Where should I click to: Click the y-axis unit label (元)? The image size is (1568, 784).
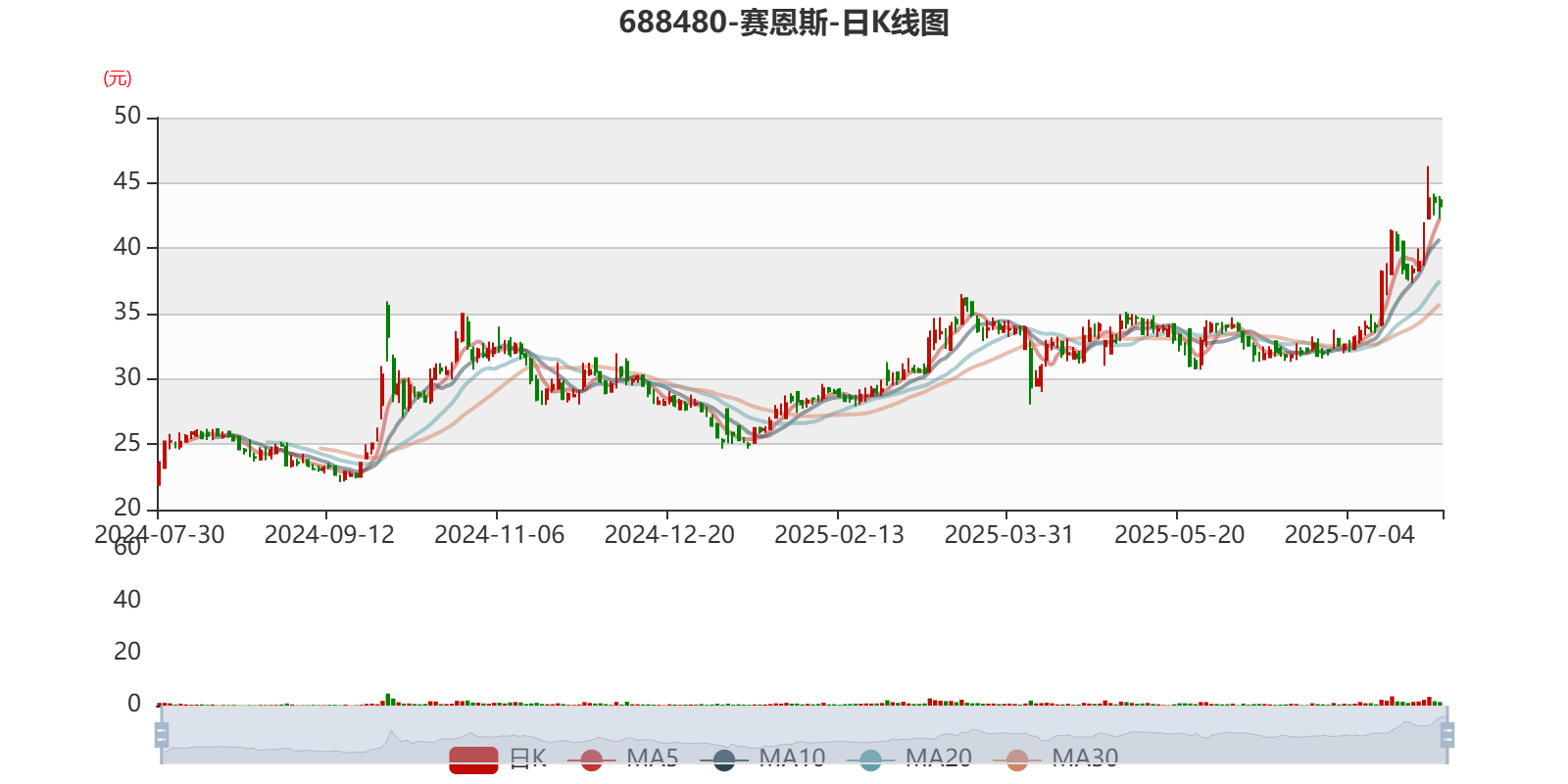(x=118, y=78)
